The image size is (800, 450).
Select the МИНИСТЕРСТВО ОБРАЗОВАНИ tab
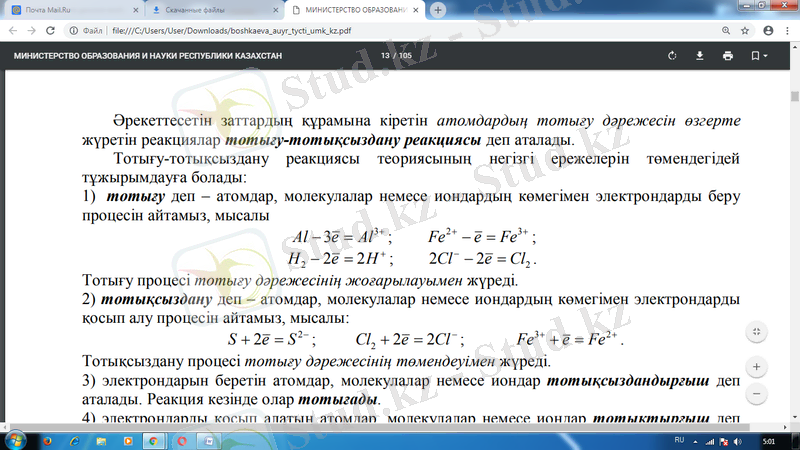pos(355,10)
